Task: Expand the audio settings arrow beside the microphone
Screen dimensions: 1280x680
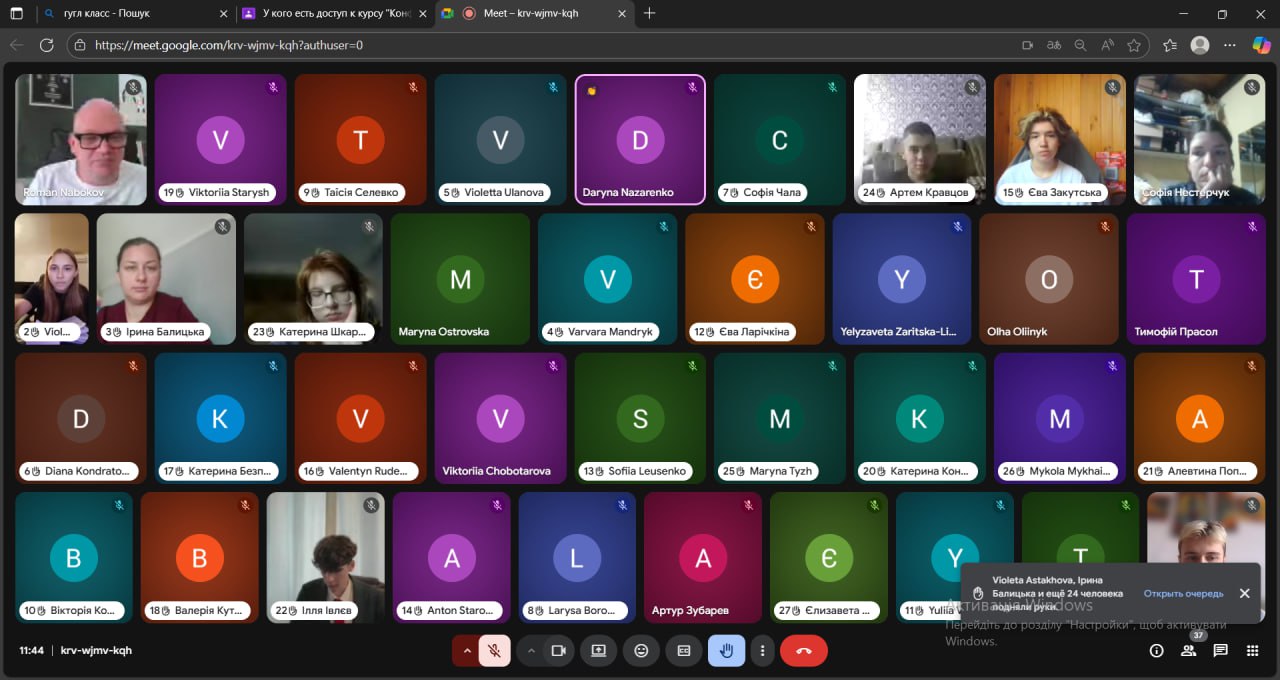Action: coord(466,650)
